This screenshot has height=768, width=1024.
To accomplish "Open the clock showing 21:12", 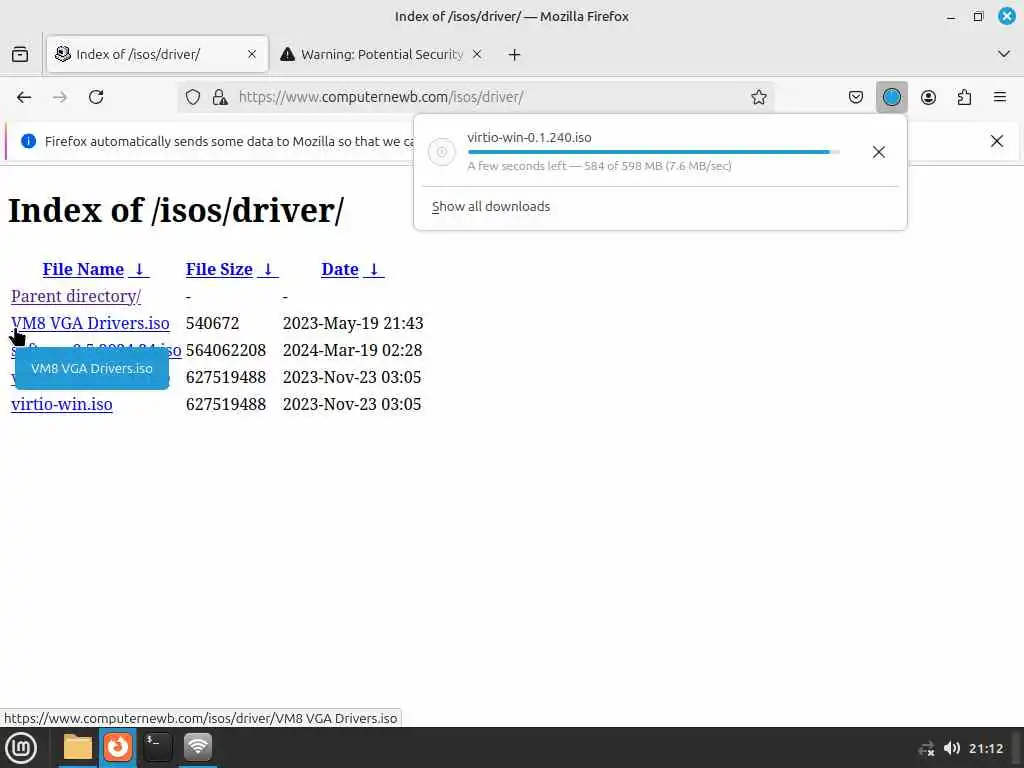I will 985,748.
